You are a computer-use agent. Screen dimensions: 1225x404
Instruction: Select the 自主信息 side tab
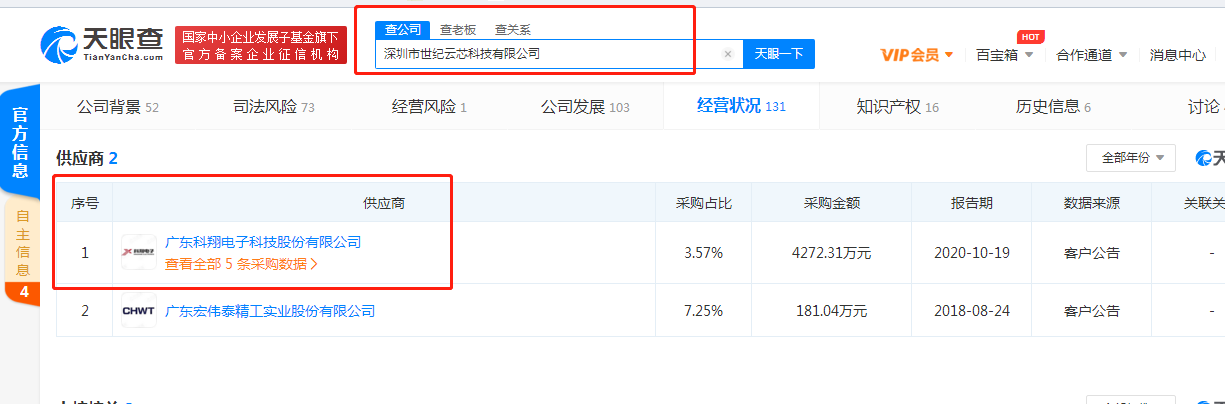point(21,241)
